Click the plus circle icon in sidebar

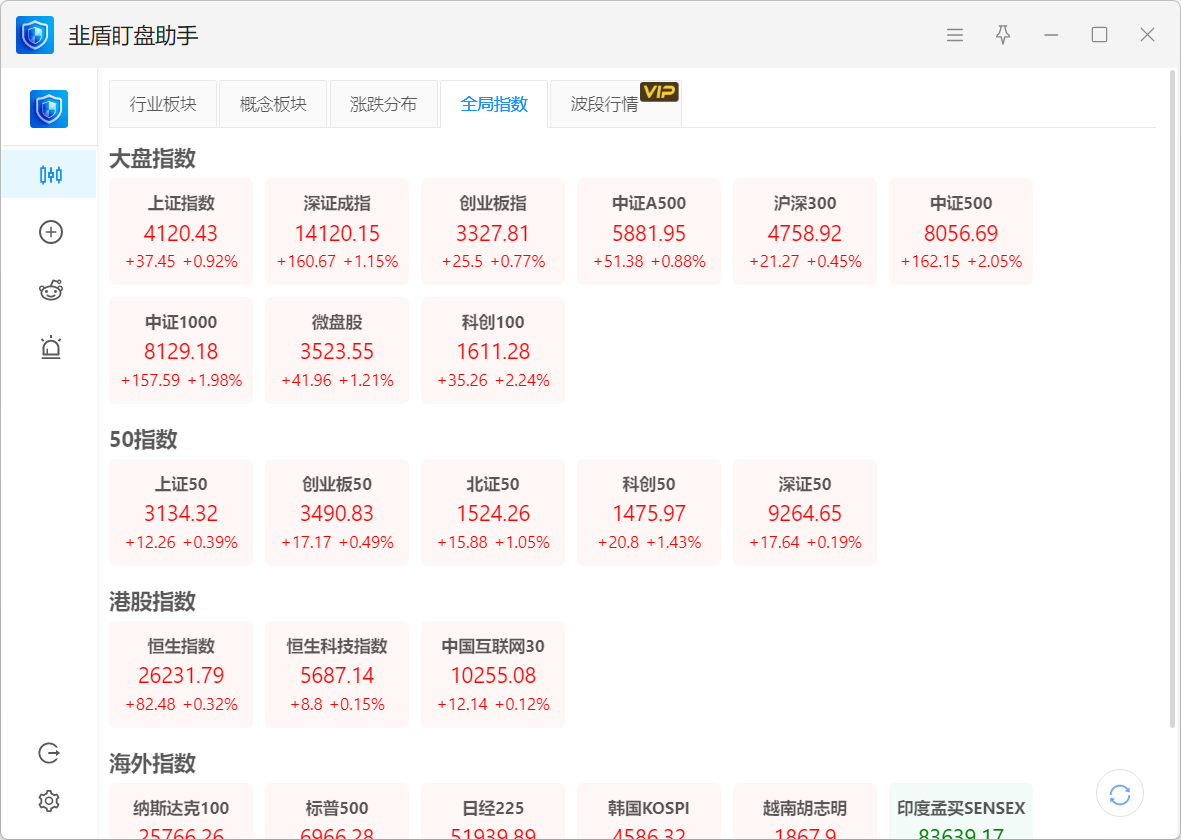50,232
